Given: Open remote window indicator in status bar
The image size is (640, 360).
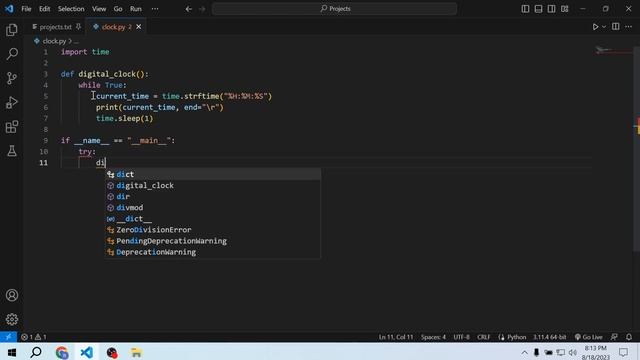Looking at the screenshot, I should (8, 337).
